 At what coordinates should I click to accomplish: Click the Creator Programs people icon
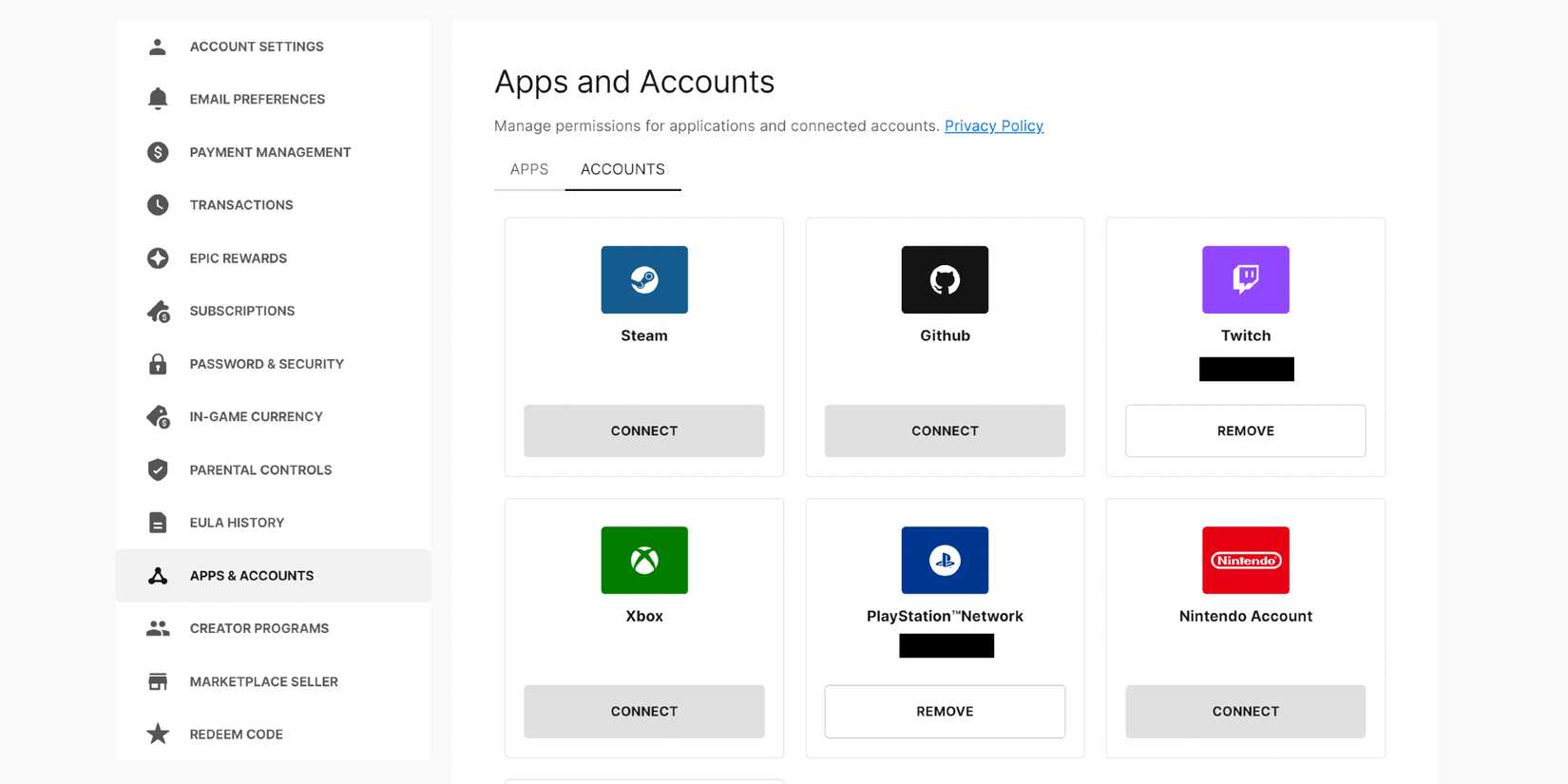click(x=158, y=628)
